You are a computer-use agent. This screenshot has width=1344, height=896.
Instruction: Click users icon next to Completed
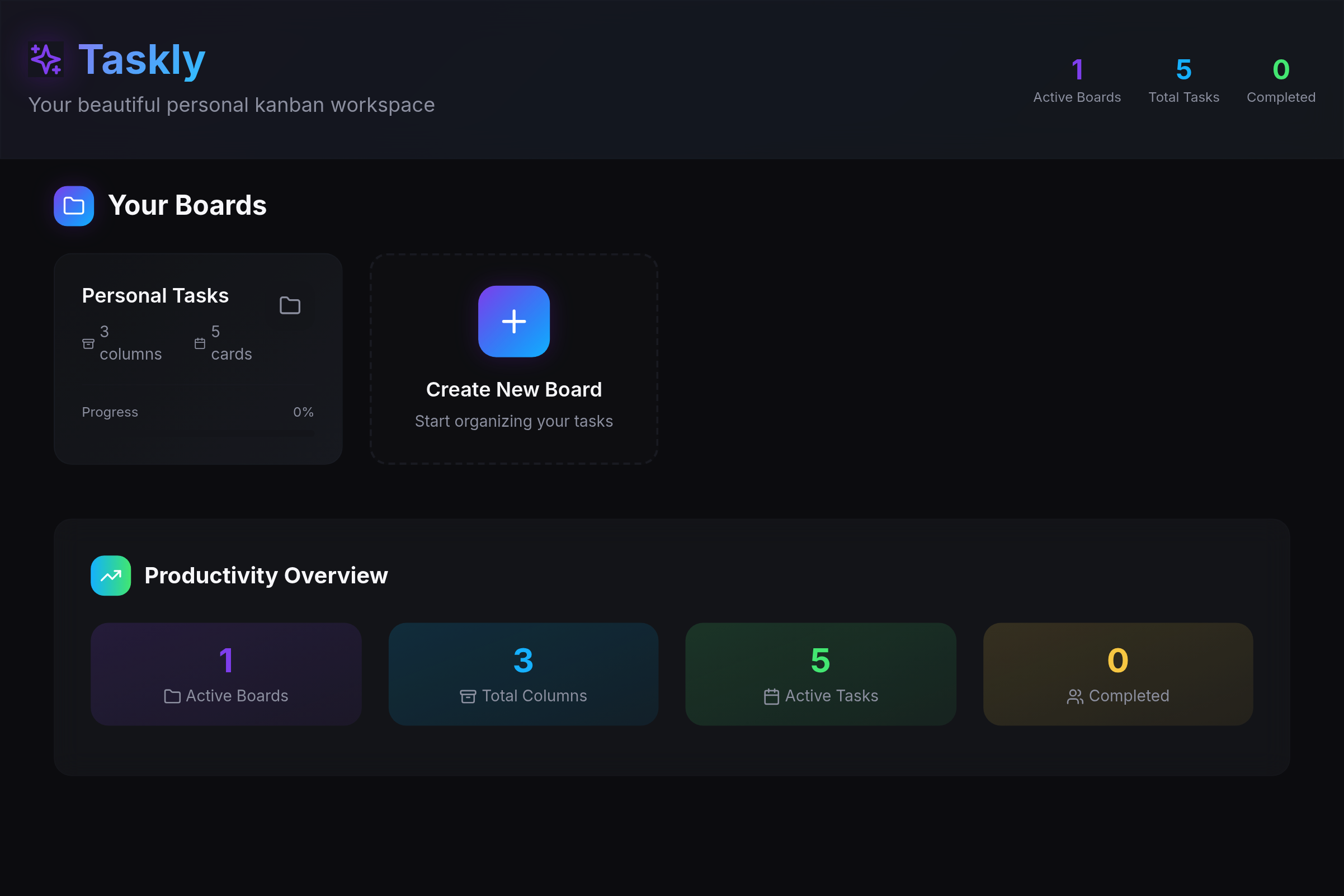(1075, 696)
